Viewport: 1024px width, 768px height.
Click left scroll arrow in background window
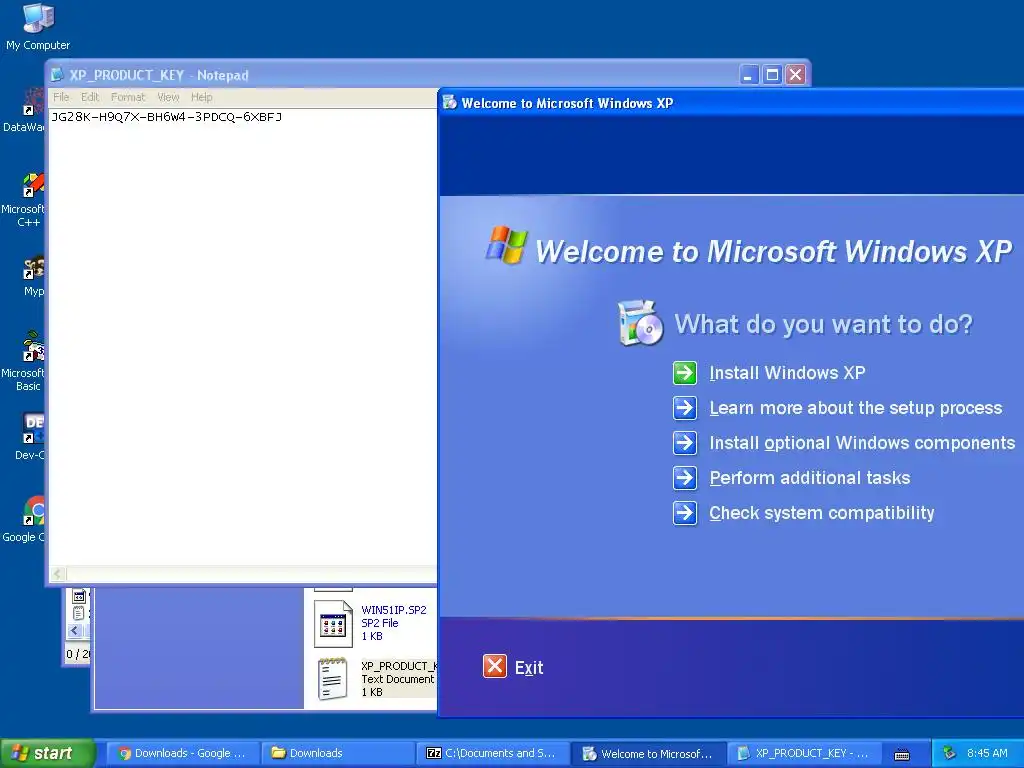74,631
